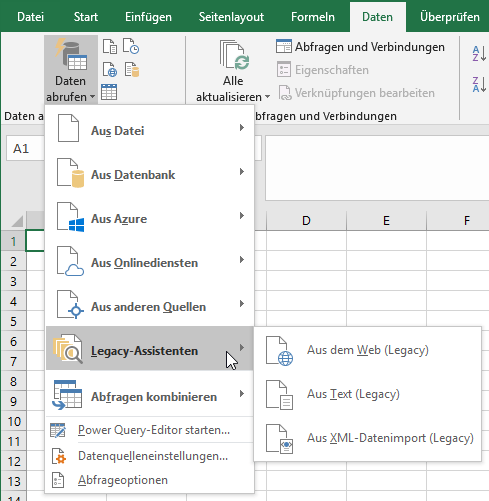Open the Aus anderen Quellen submenu
The image size is (489, 501).
pos(150,304)
